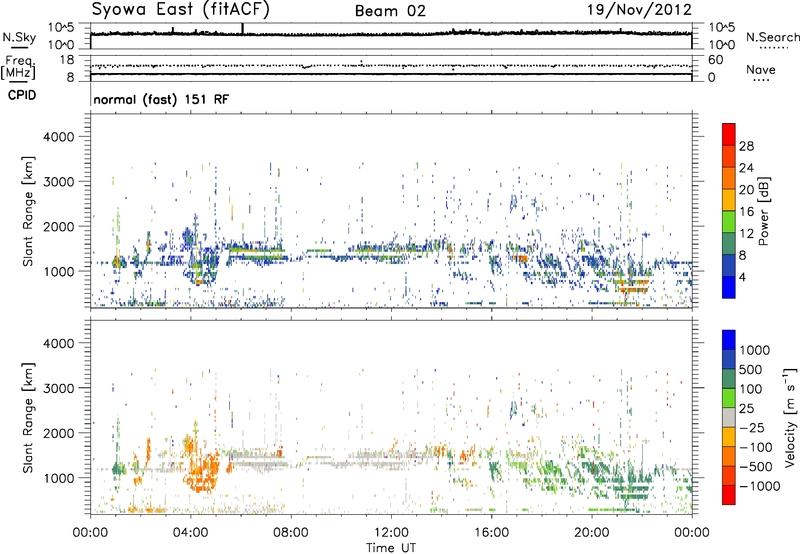Image resolution: width=800 pixels, height=554 pixels.
Task: Pick the blue Velocity segment above 1000 m/s
Action: (729, 340)
